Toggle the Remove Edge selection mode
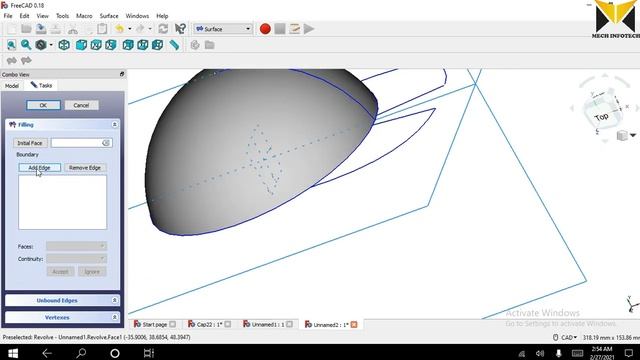Screen dimensions: 640x360 click(x=85, y=168)
